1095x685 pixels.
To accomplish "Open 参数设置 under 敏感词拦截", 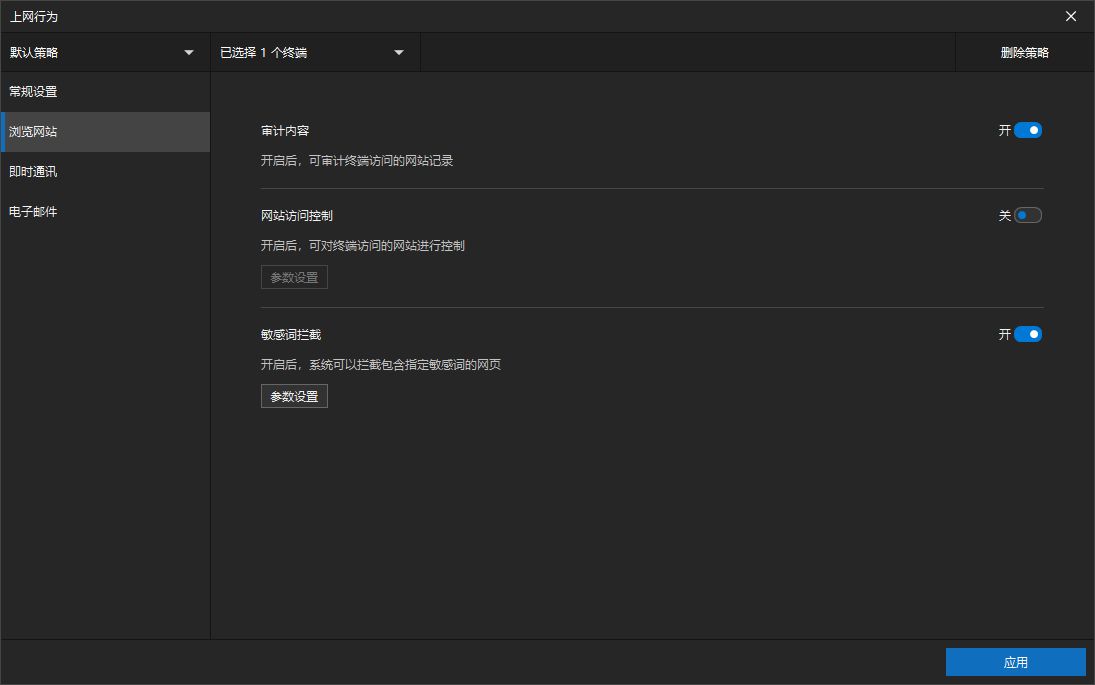I will coord(294,397).
